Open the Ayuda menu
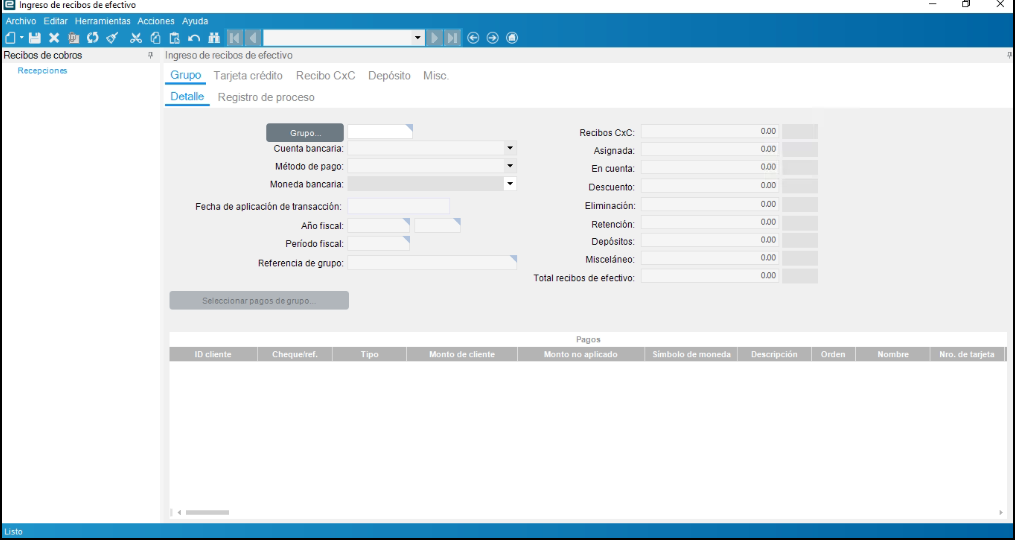This screenshot has width=1015, height=540. tap(195, 21)
